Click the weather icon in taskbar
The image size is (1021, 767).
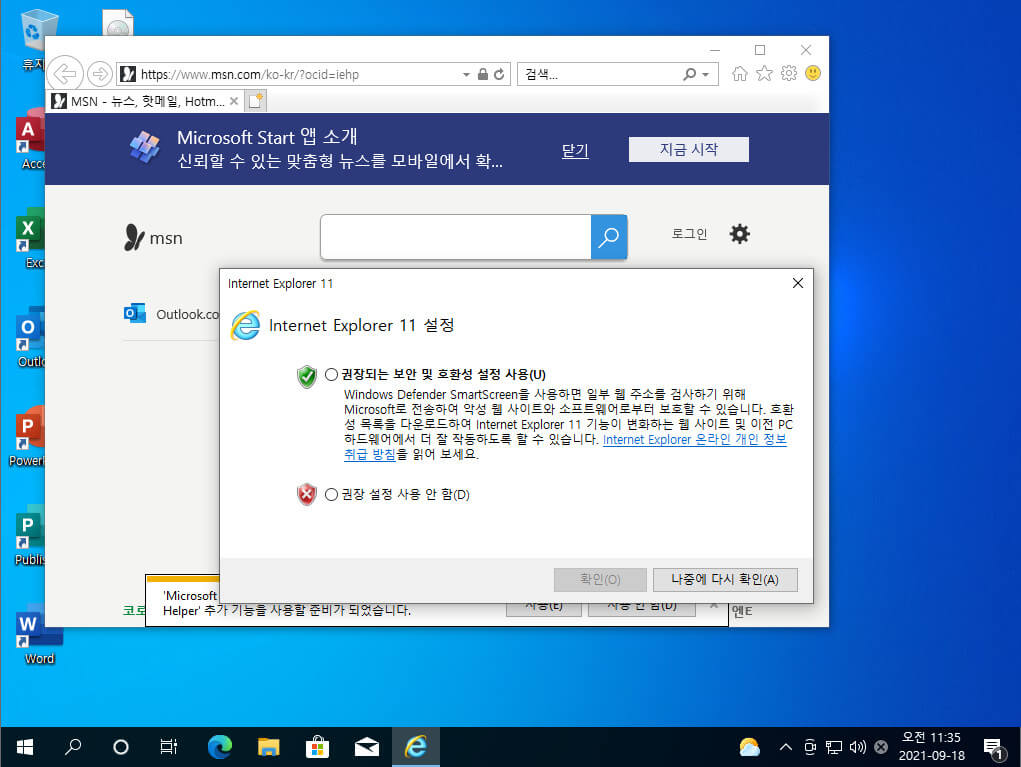click(x=749, y=747)
